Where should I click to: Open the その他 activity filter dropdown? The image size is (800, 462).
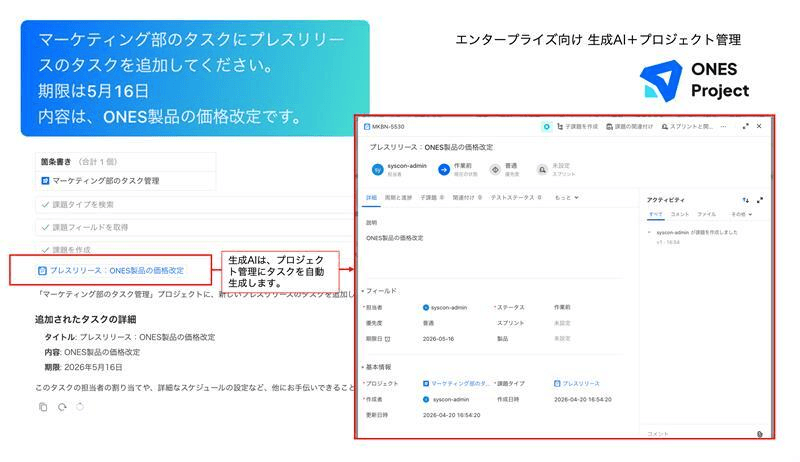(741, 214)
